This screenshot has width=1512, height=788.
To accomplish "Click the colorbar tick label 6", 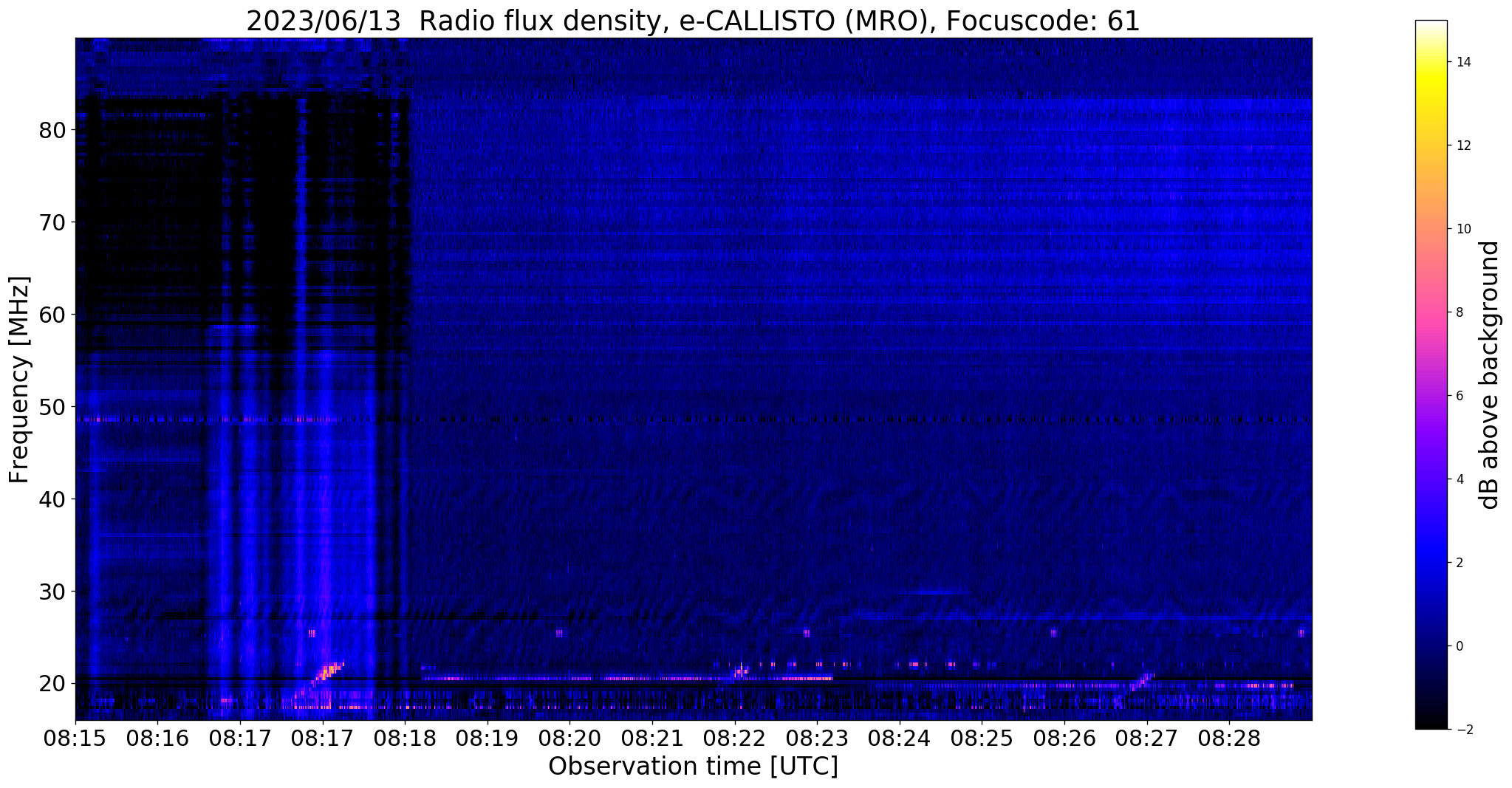I will point(1460,396).
